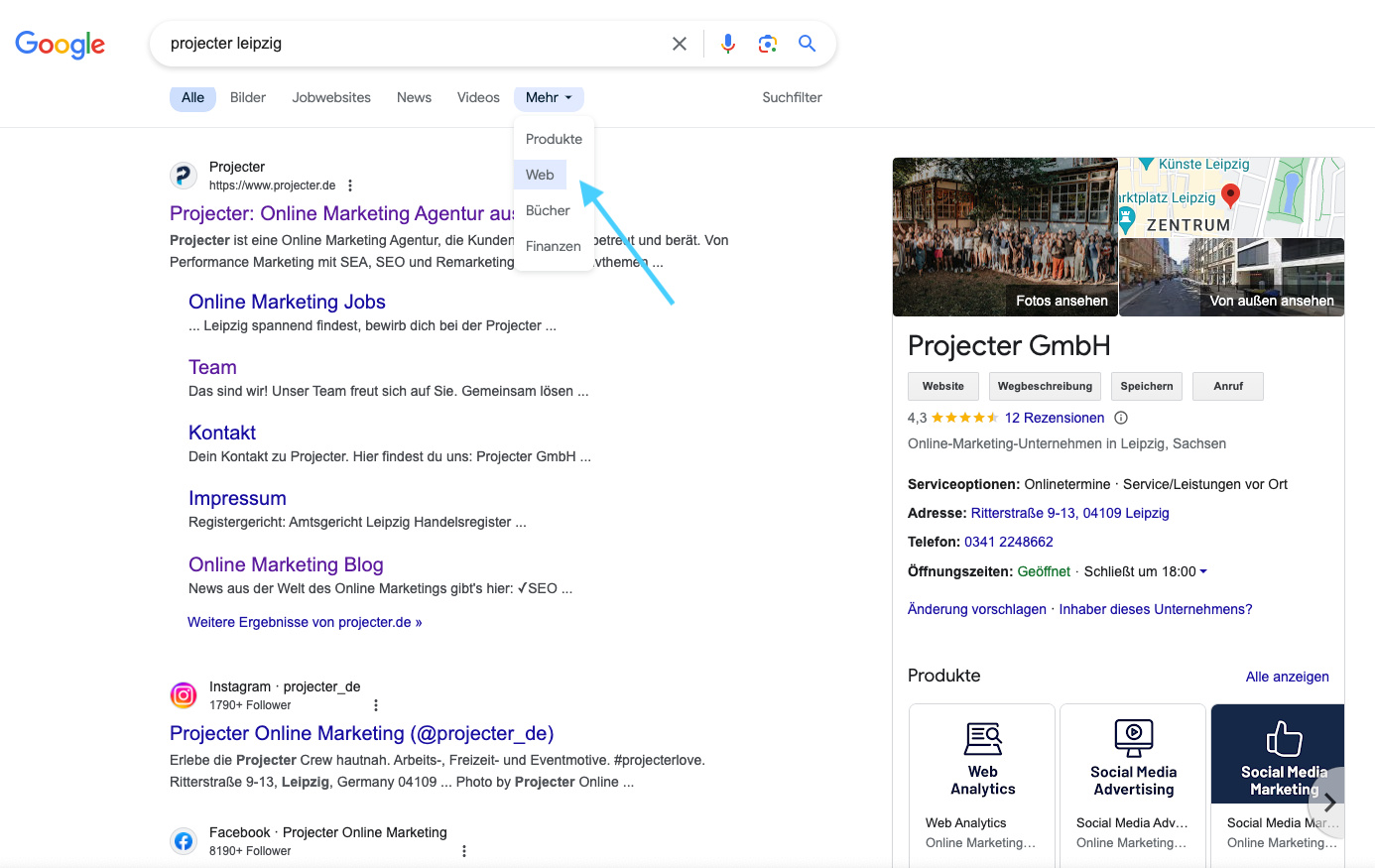
Task: Open three-dot menu of the Facebook result
Action: click(x=463, y=851)
